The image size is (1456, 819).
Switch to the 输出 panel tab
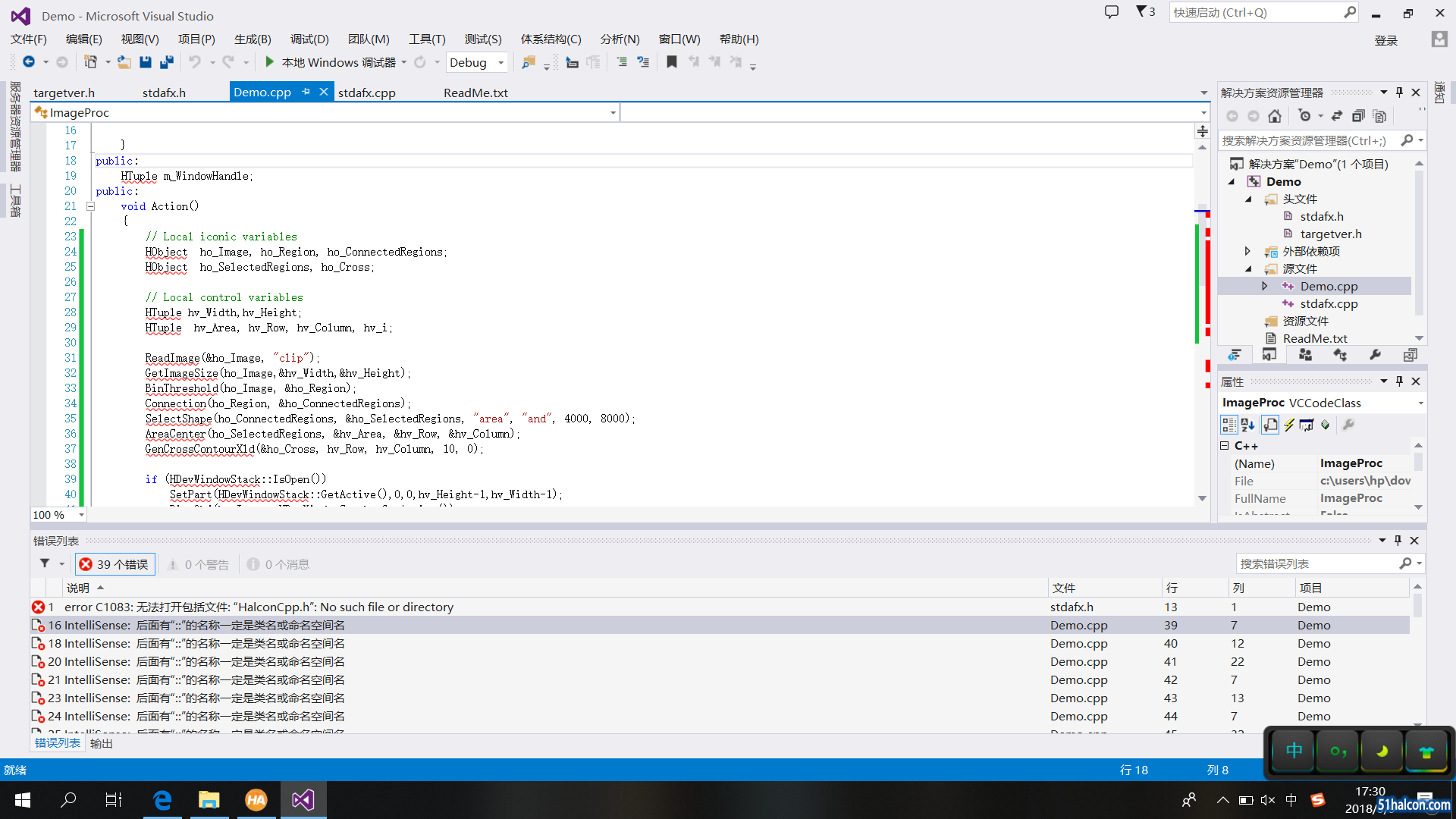[x=102, y=744]
